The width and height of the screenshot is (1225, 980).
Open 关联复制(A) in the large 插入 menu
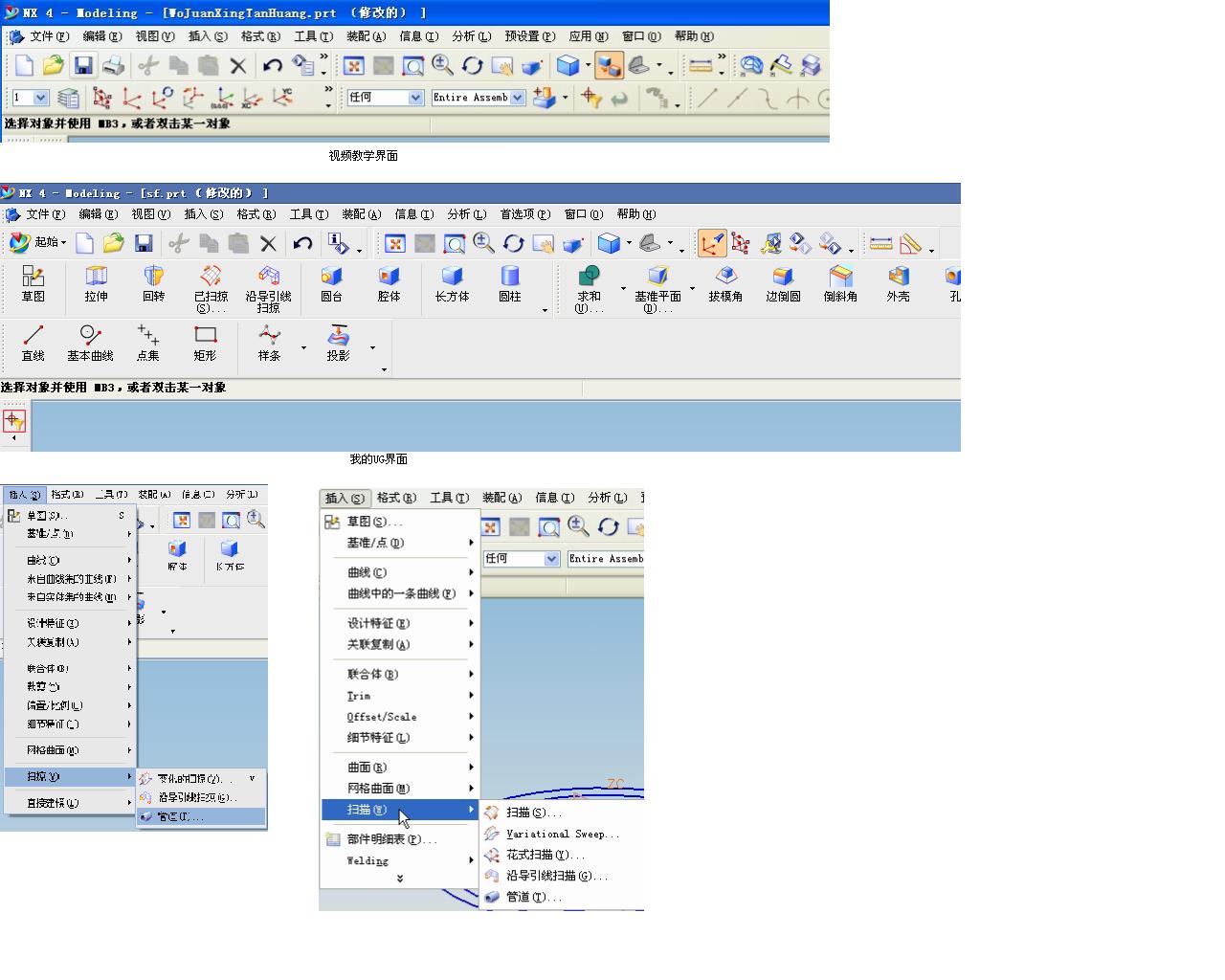point(400,645)
